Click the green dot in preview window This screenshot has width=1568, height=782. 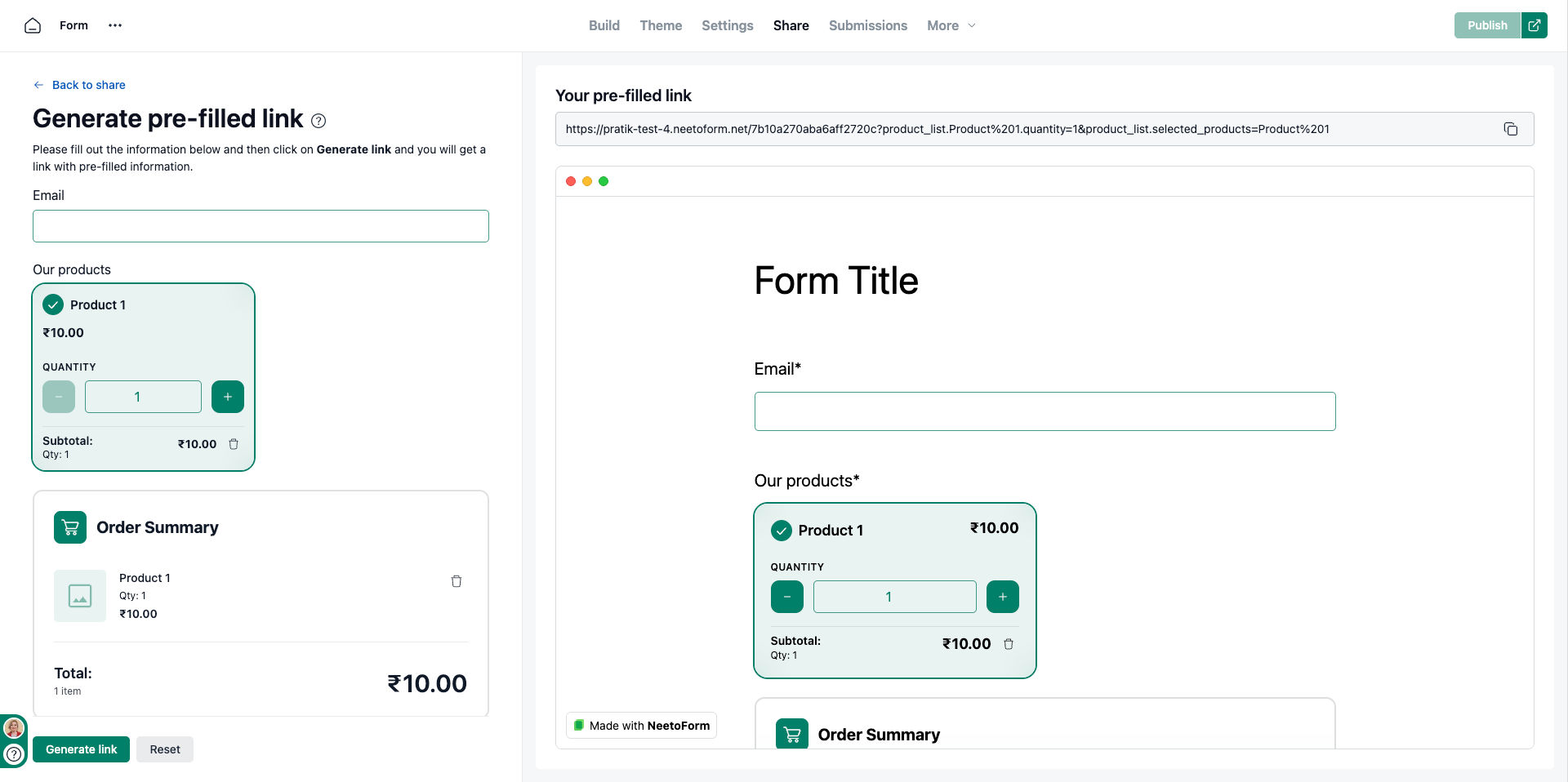604,181
